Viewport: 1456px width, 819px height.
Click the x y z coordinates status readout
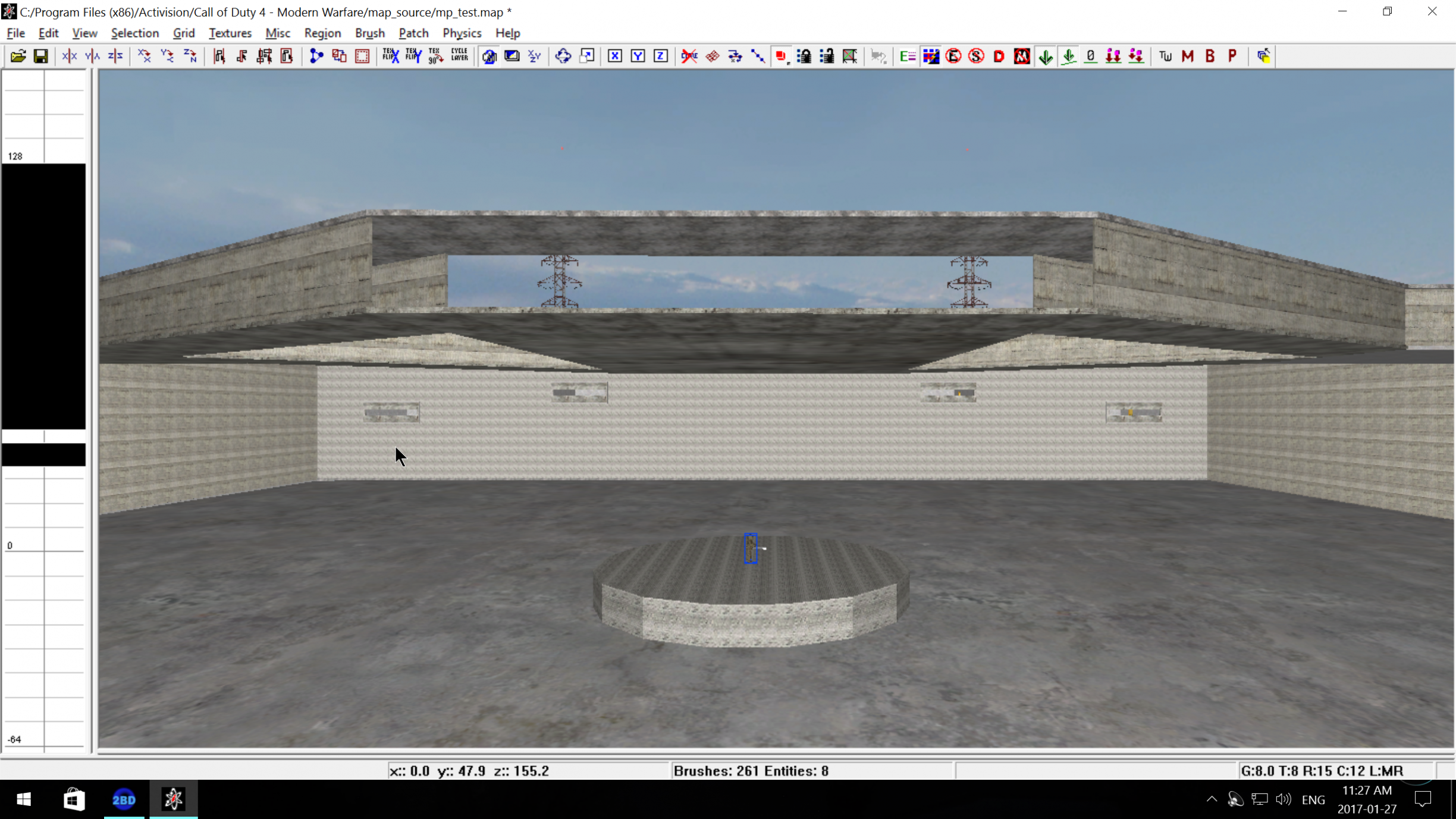pos(469,771)
